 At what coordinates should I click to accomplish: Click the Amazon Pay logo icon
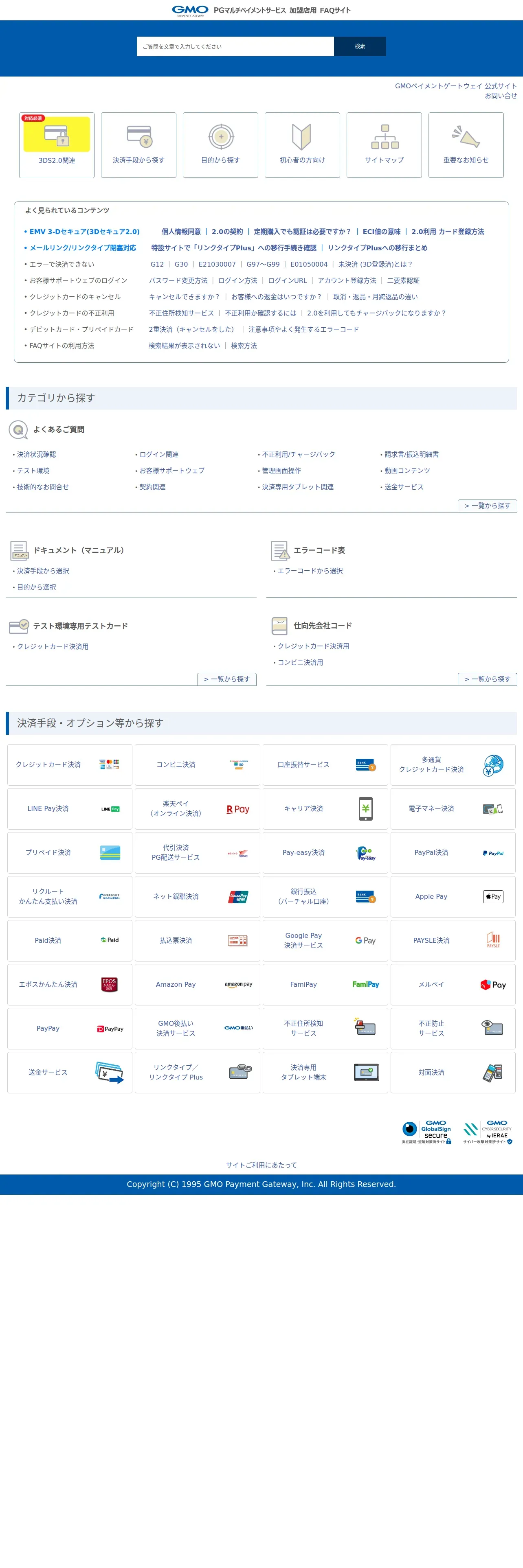[239, 984]
